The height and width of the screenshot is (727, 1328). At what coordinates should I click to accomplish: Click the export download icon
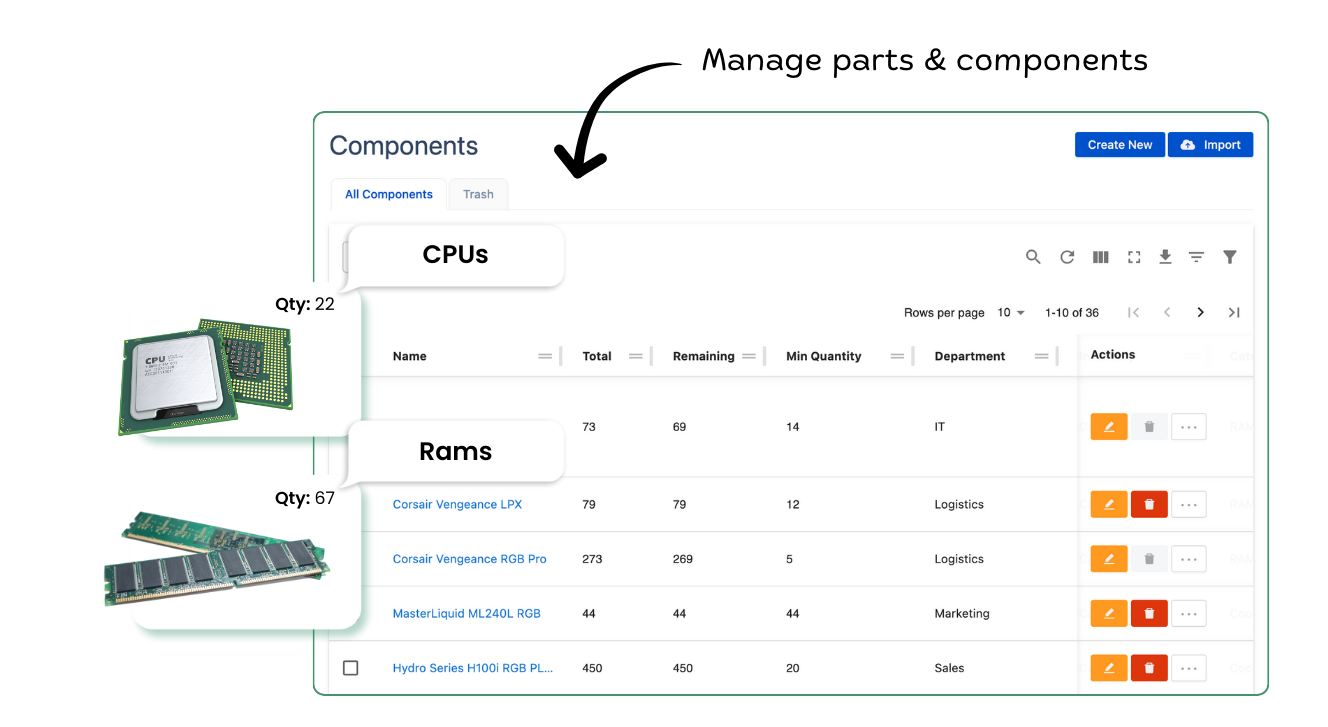pyautogui.click(x=1165, y=257)
